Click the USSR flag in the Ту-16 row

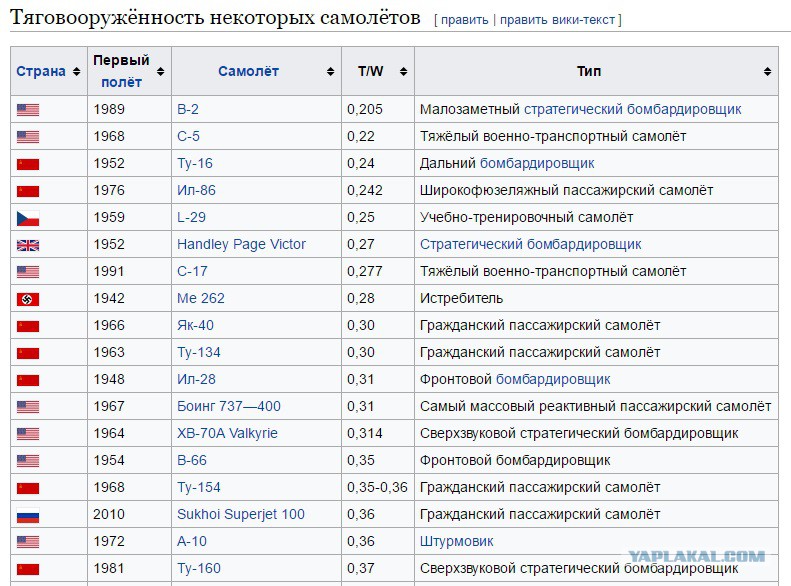(x=28, y=164)
